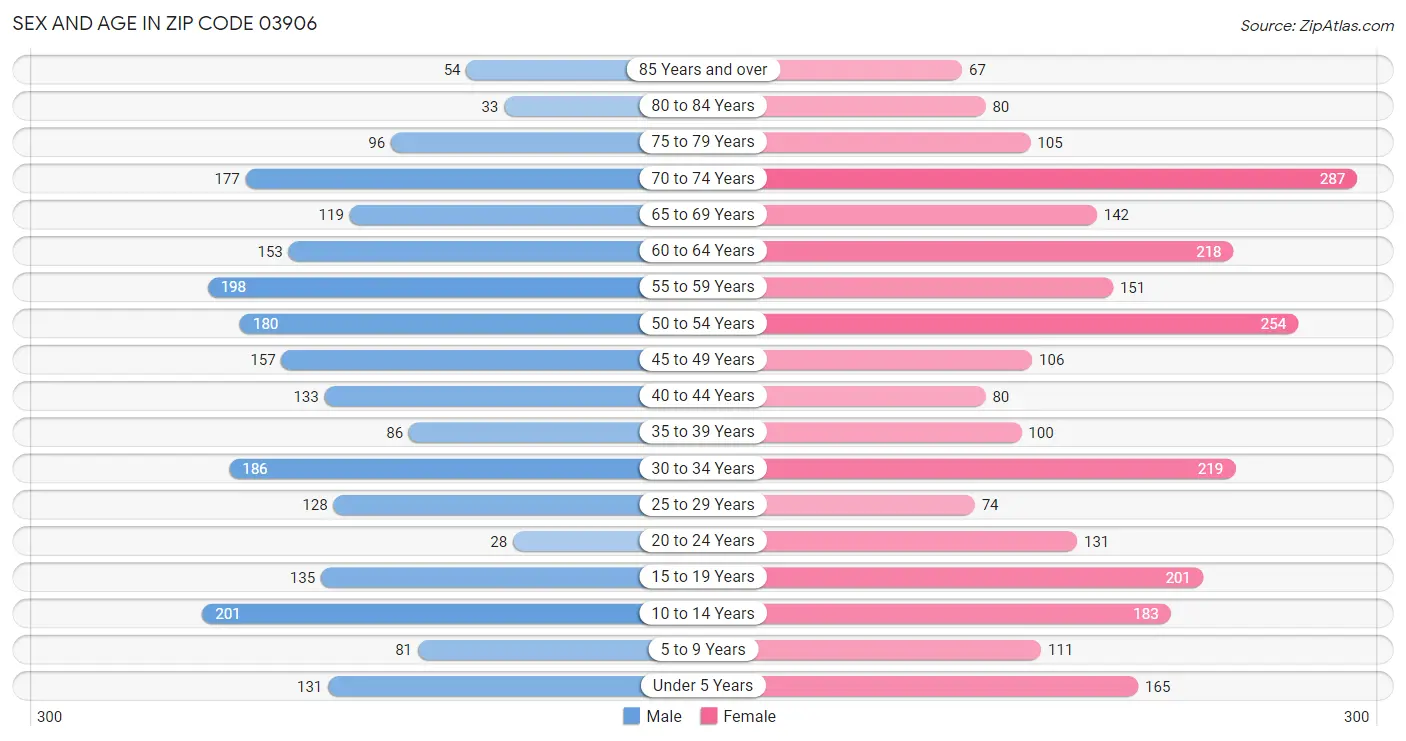
Task: Click the 30 to 34 Years label
Action: (x=703, y=469)
